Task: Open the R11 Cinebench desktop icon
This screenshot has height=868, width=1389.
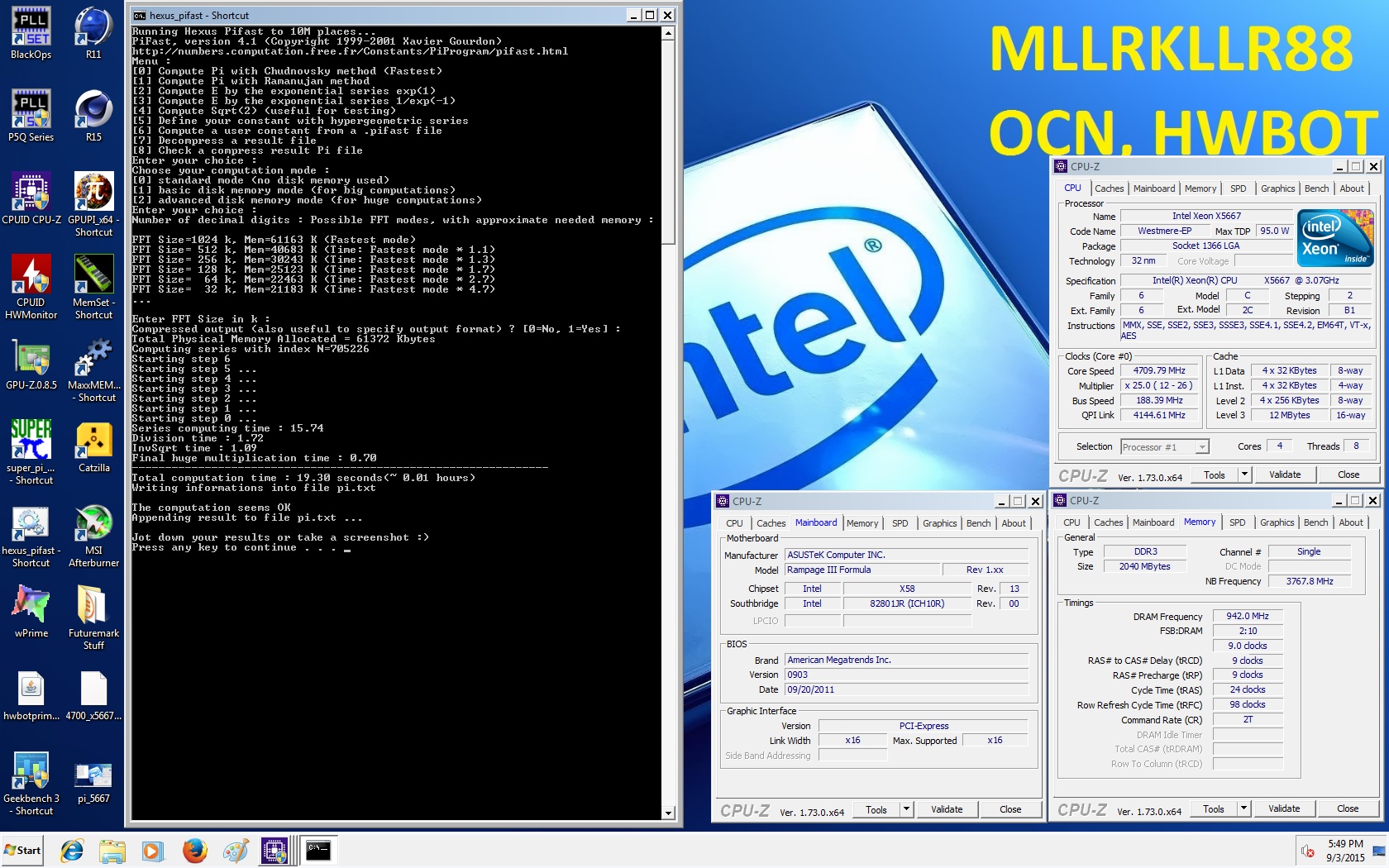Action: coord(93,33)
